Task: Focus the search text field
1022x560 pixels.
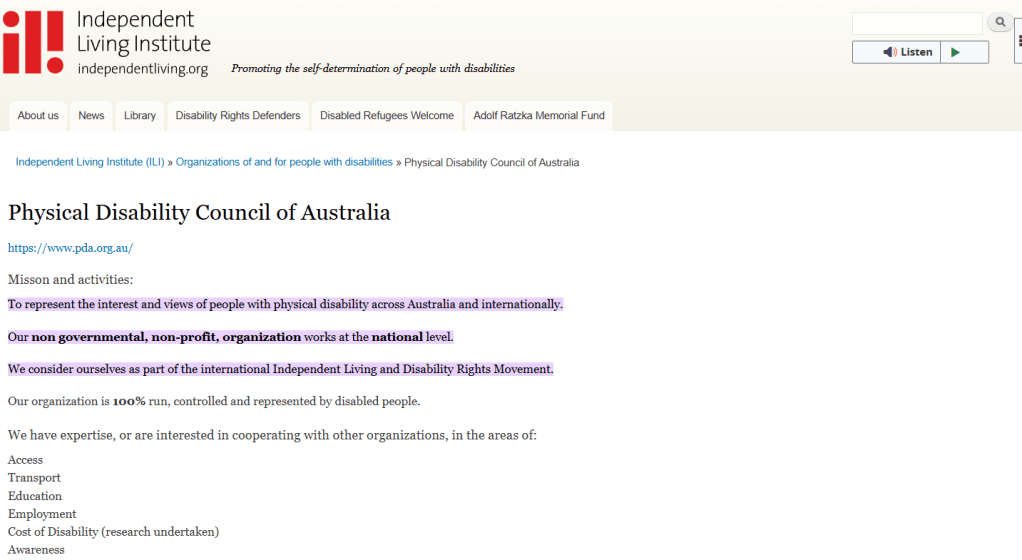Action: point(917,23)
